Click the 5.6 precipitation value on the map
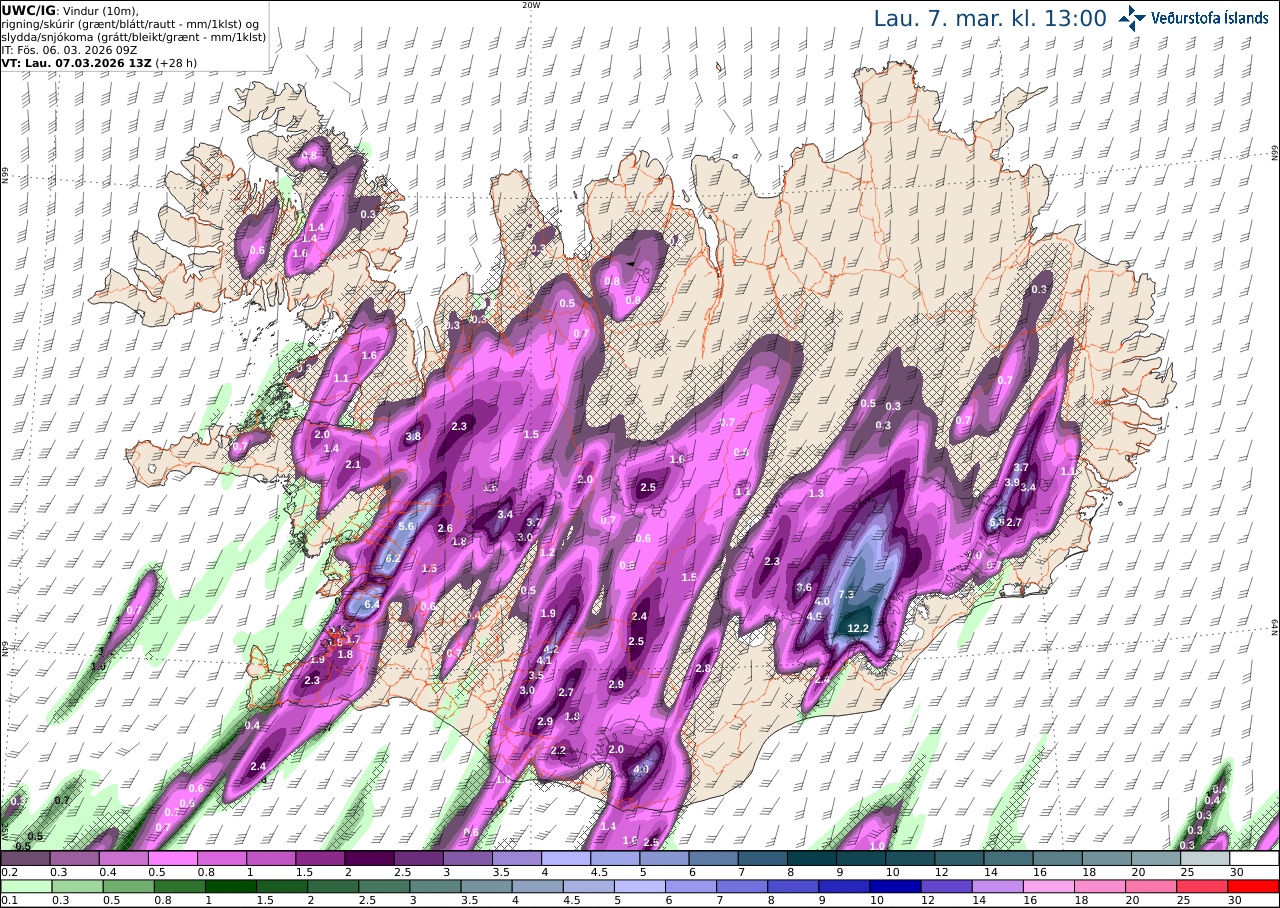 (406, 526)
